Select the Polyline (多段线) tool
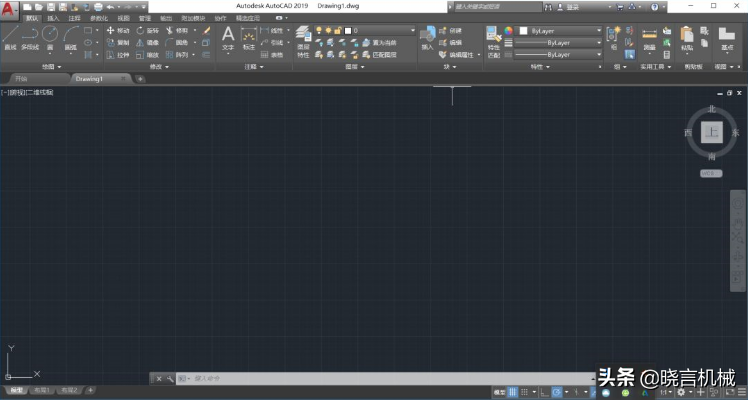 pyautogui.click(x=30, y=37)
